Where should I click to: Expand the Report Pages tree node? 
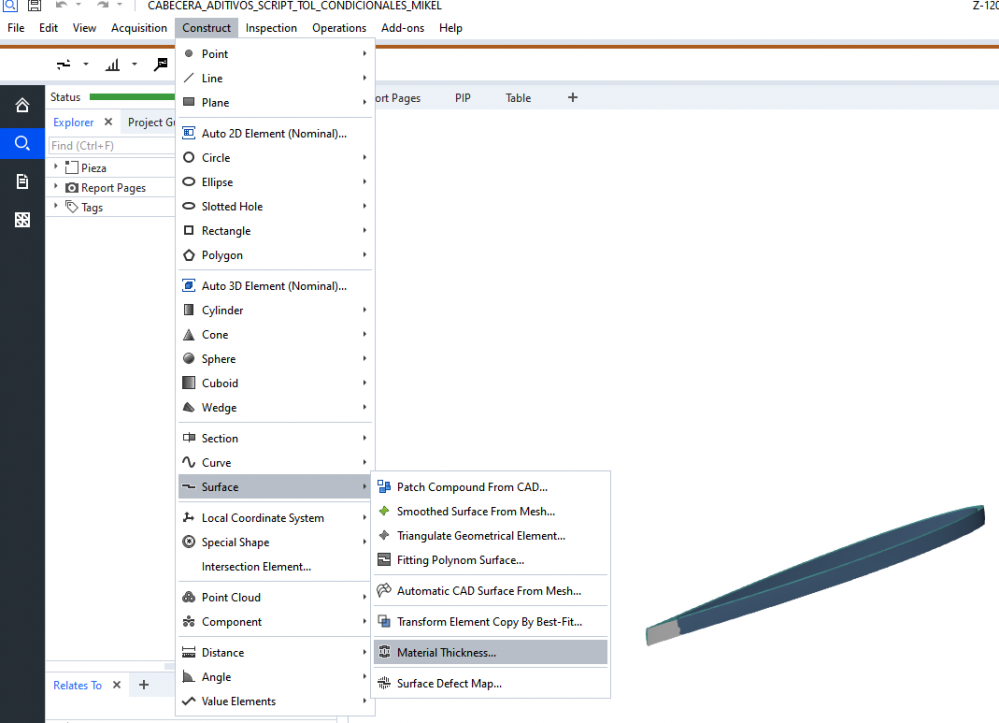coord(56,187)
